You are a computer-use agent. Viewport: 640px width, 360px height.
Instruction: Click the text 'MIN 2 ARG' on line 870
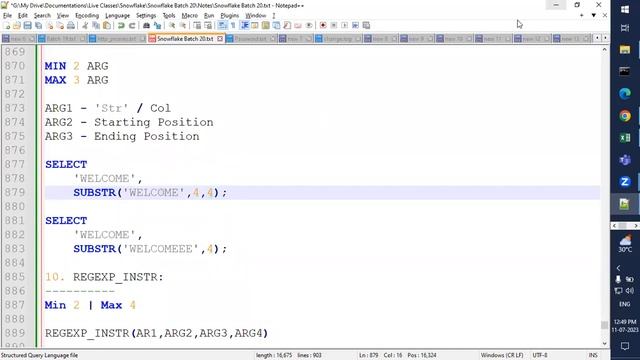[76, 66]
